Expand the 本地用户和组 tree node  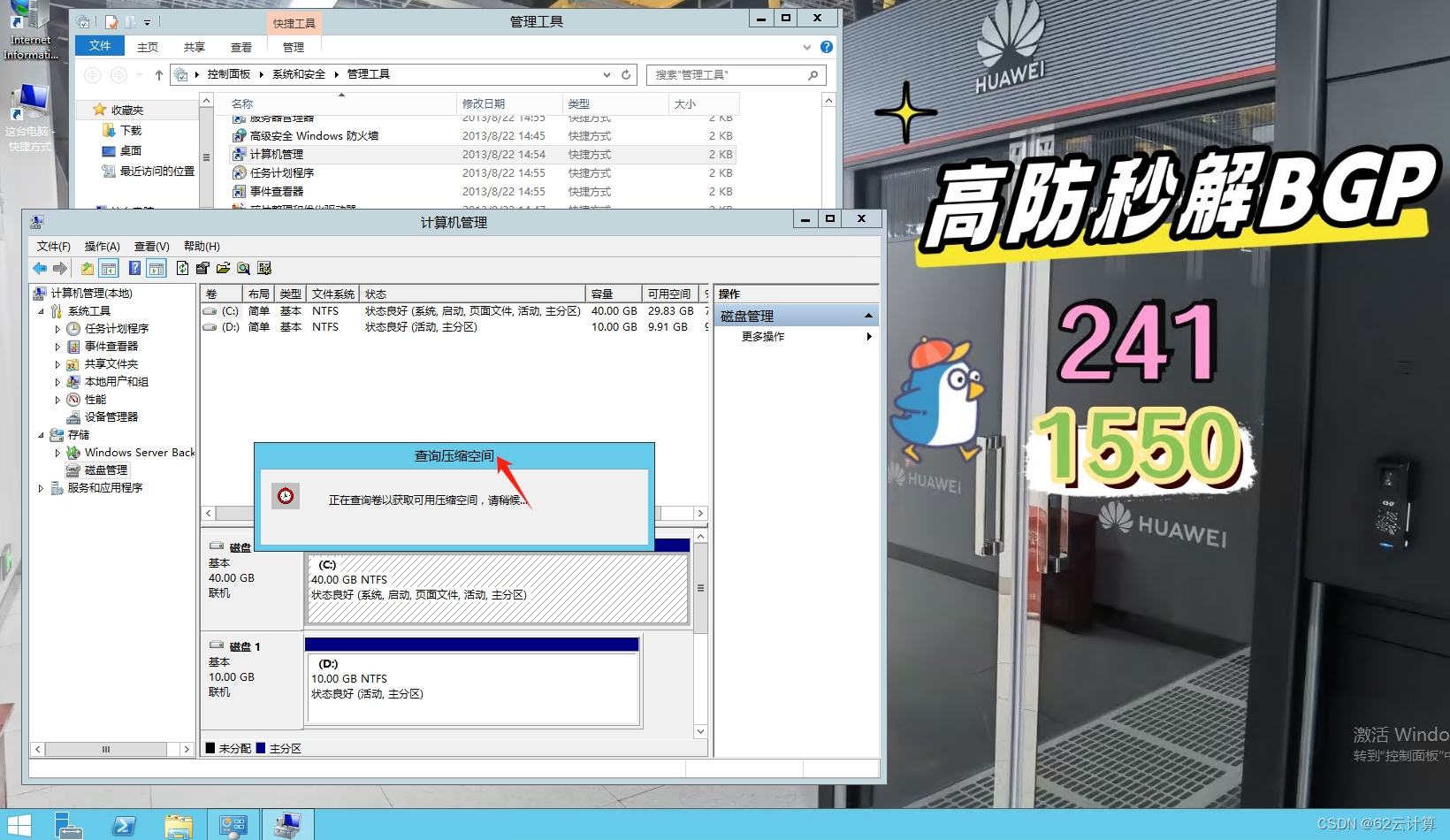tap(57, 382)
